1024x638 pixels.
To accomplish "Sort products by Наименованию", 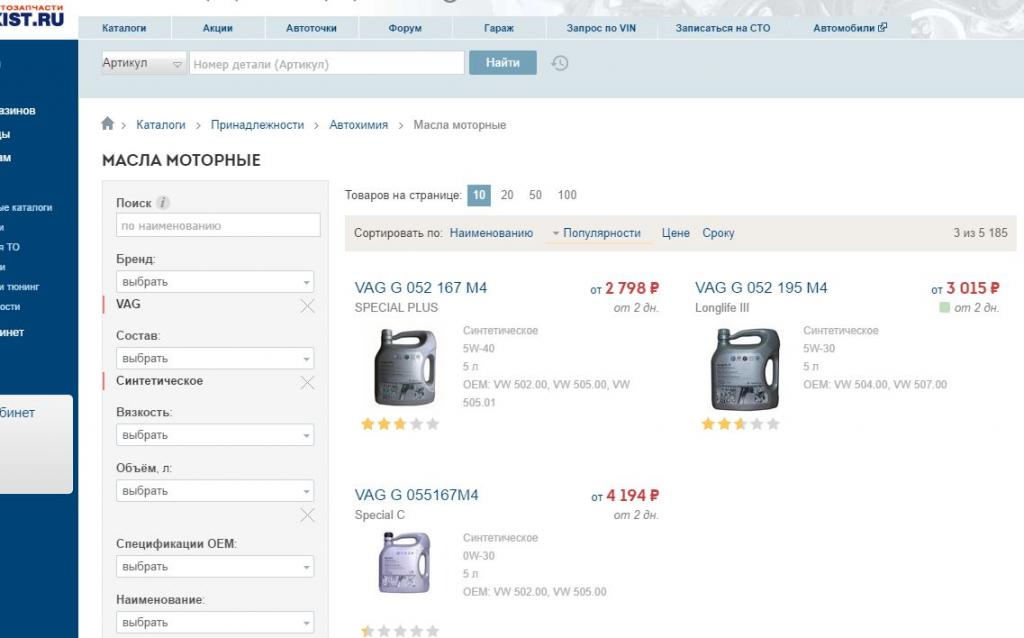I will (x=491, y=233).
